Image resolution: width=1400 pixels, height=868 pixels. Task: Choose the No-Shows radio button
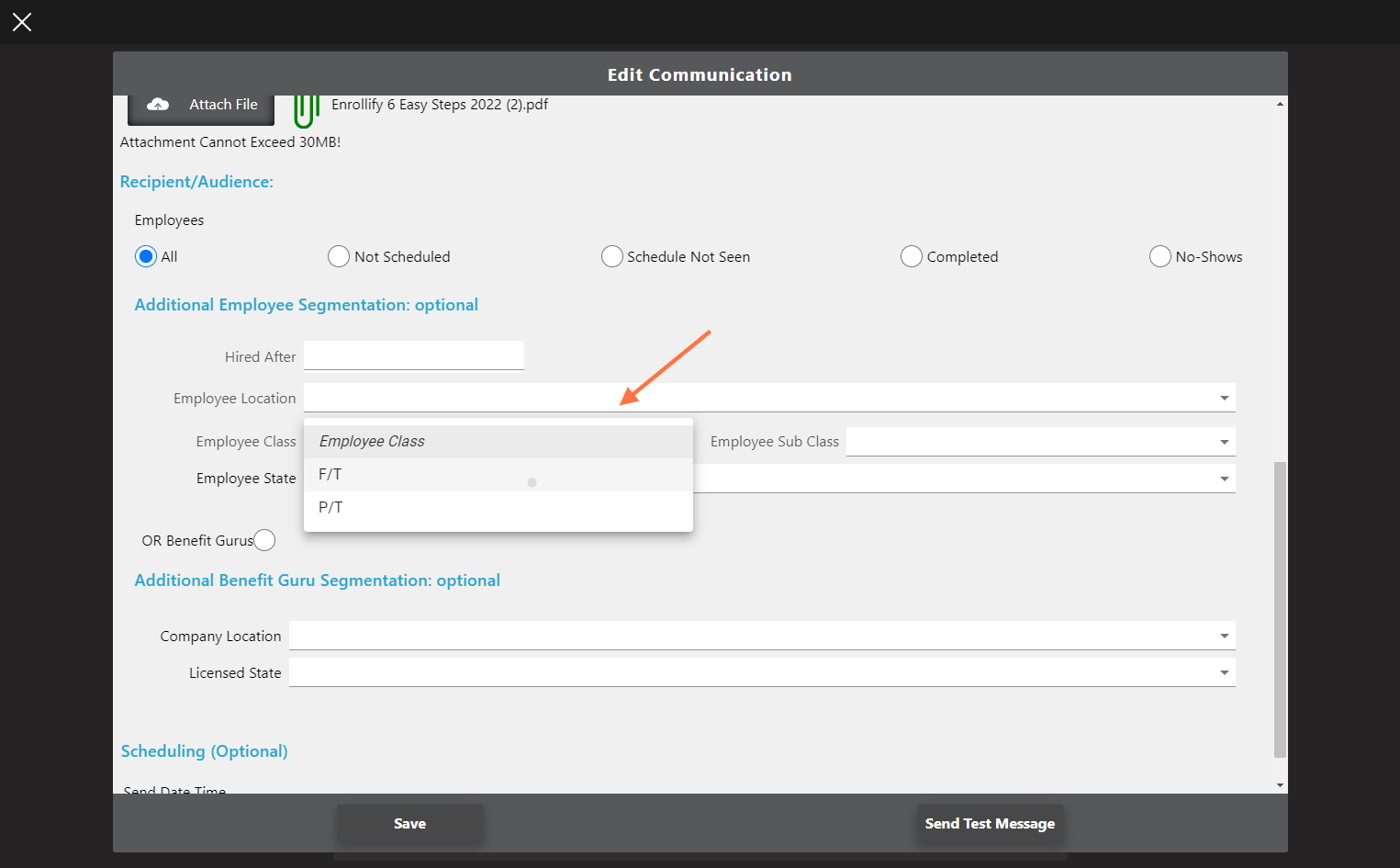(x=1159, y=256)
